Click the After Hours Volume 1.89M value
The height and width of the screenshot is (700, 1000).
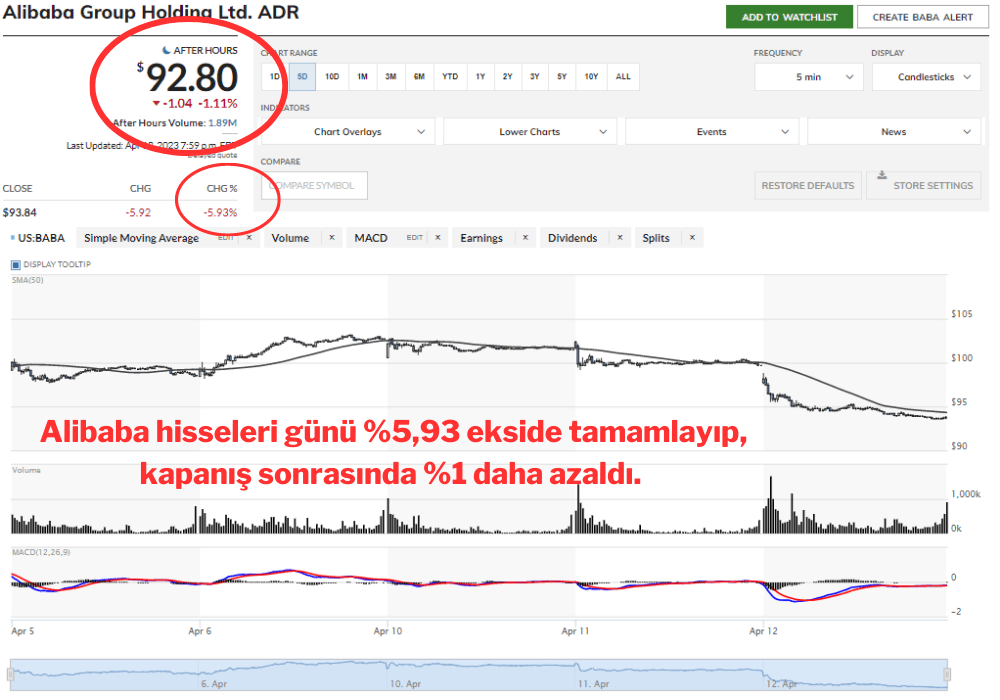[223, 123]
